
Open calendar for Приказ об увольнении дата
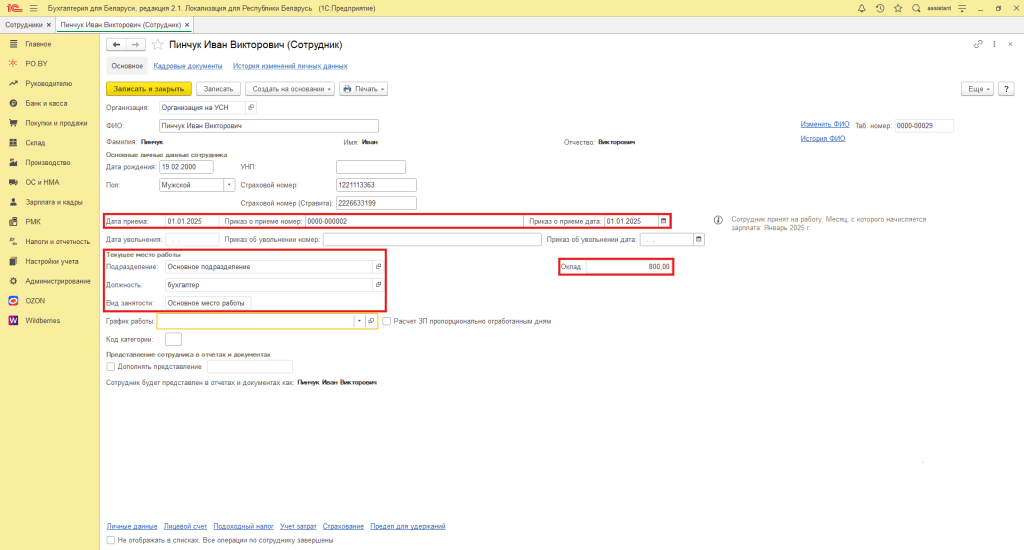point(699,240)
